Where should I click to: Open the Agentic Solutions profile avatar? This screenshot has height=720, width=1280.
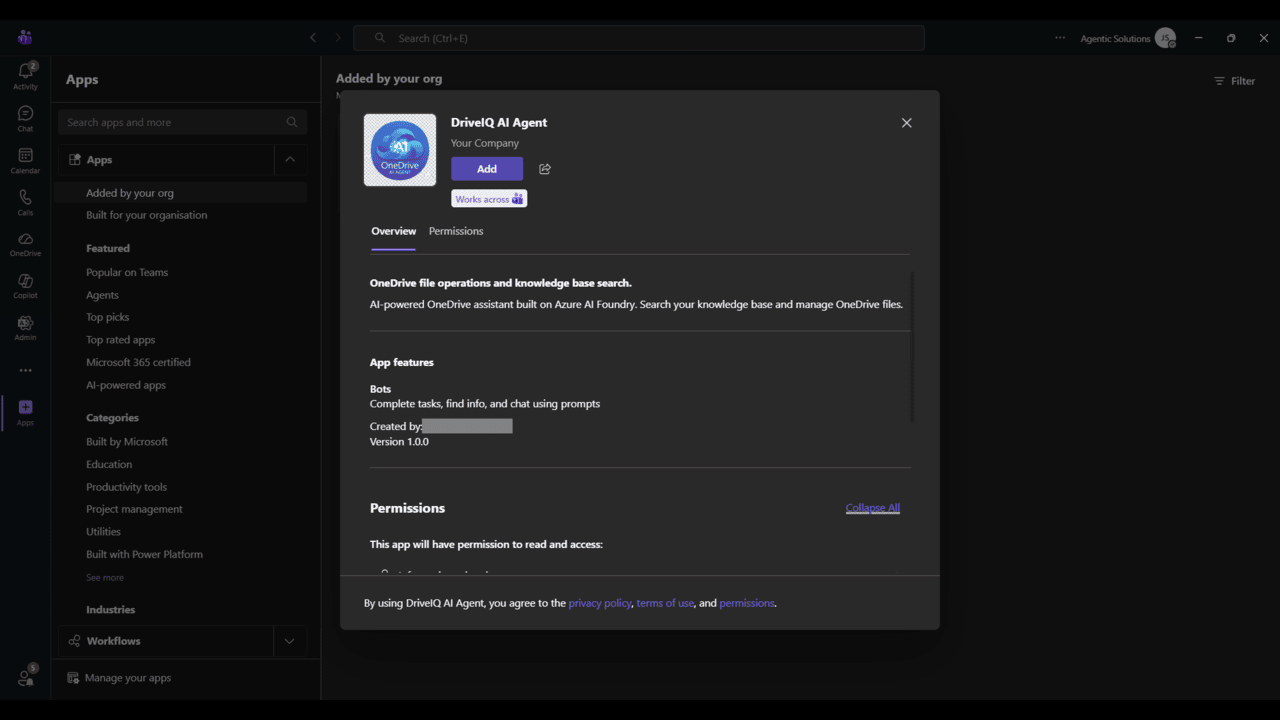[x=1165, y=38]
